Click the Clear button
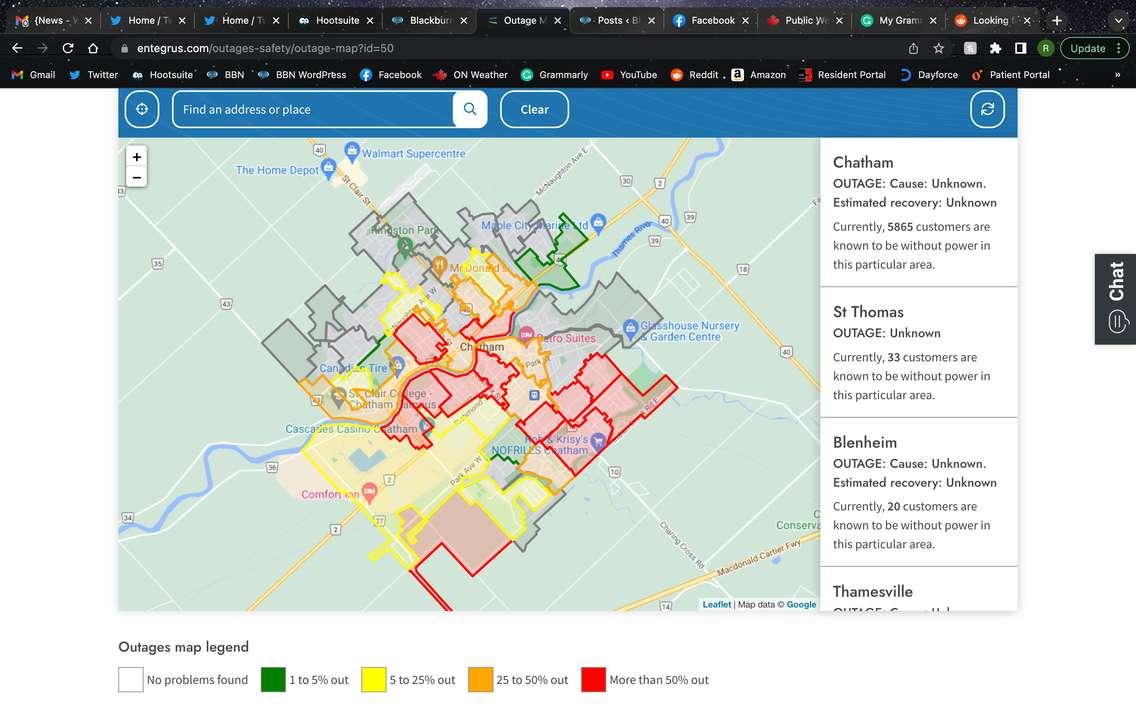 (x=534, y=109)
